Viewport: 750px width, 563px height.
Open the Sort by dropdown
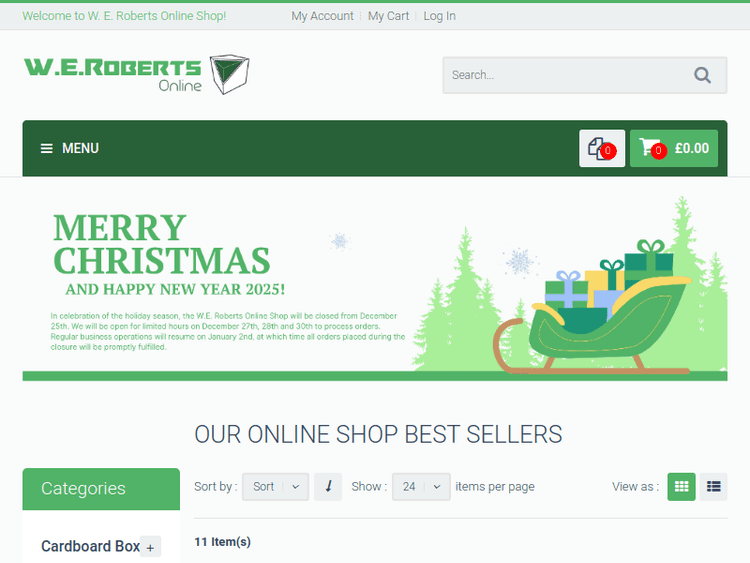(x=276, y=487)
